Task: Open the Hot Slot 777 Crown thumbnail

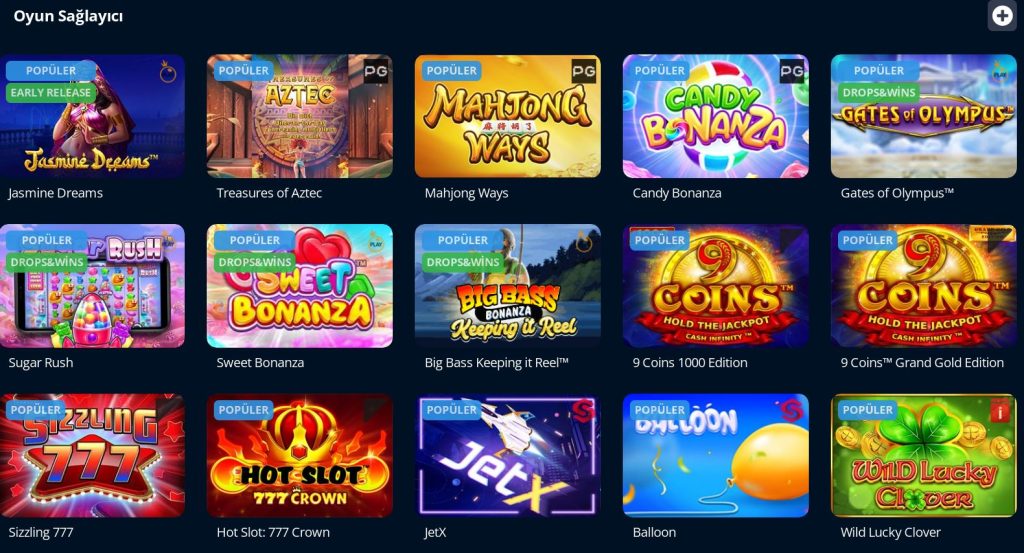Action: pos(300,456)
